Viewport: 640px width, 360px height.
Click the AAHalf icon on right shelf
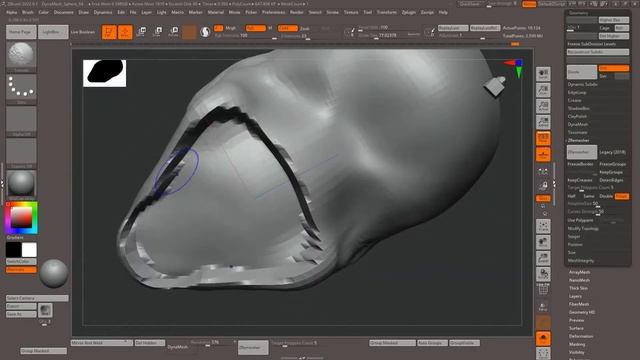(543, 122)
